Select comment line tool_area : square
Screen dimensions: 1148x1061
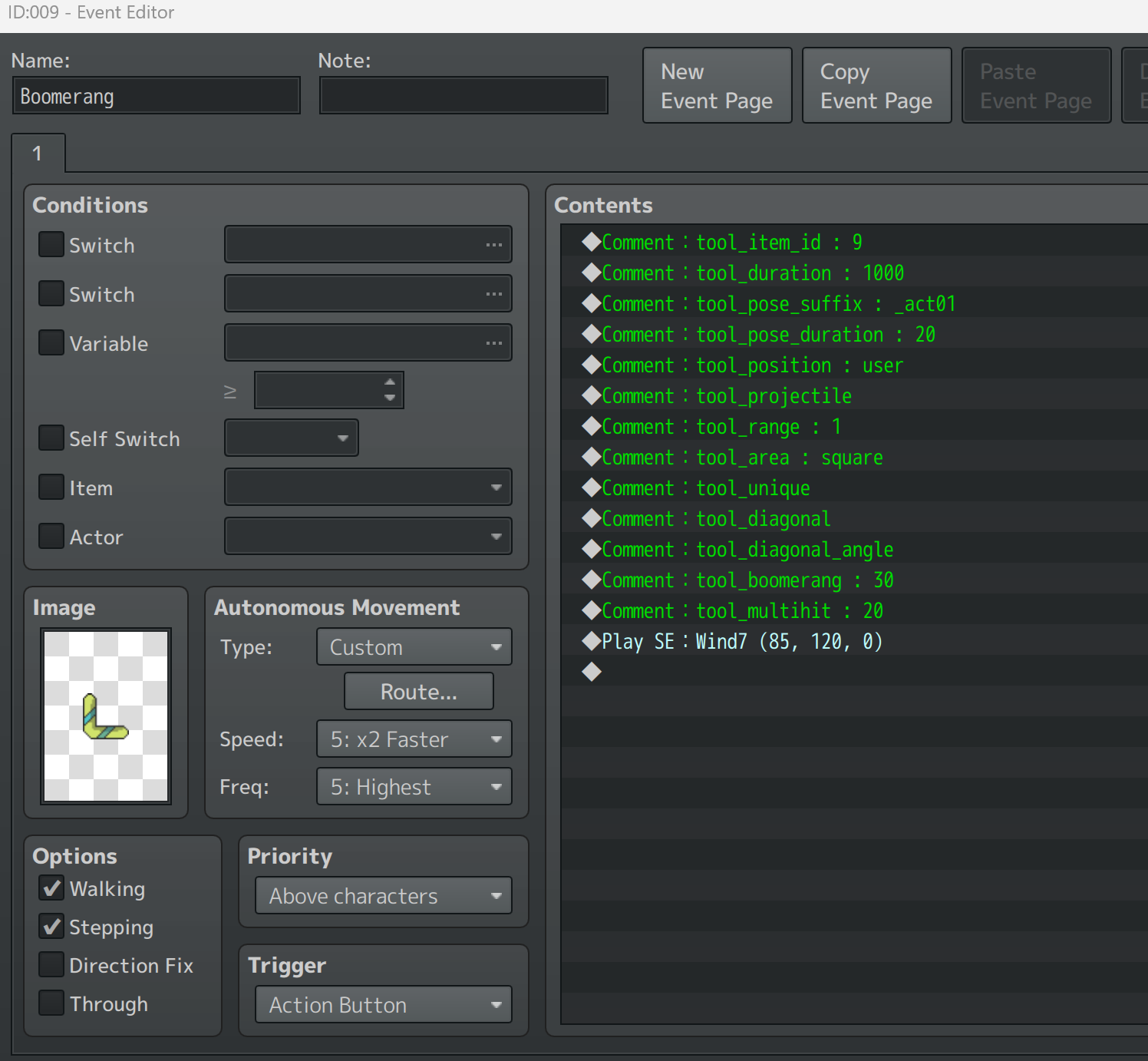click(x=853, y=457)
